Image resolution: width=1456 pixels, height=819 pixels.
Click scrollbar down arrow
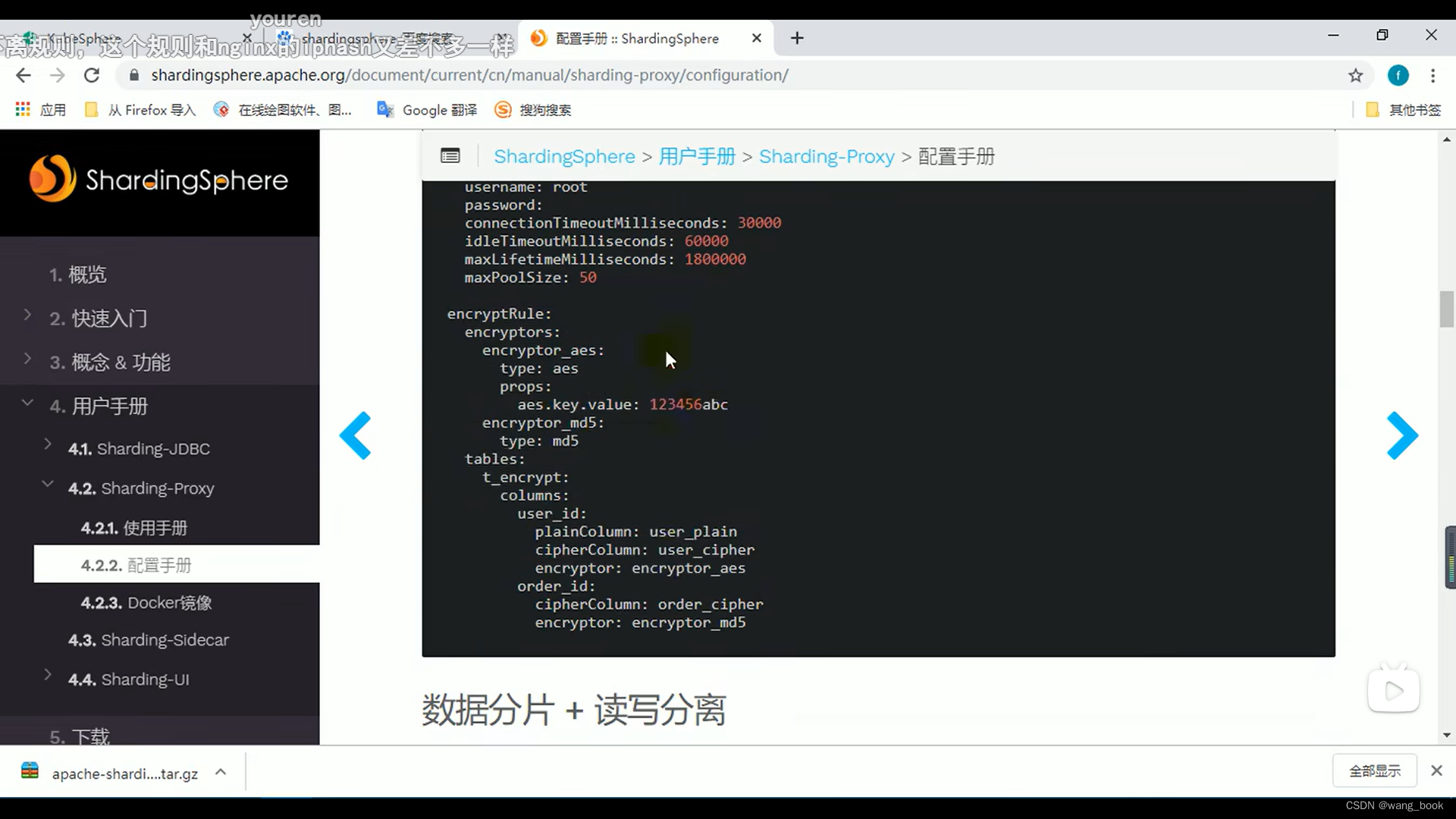pos(1447,735)
